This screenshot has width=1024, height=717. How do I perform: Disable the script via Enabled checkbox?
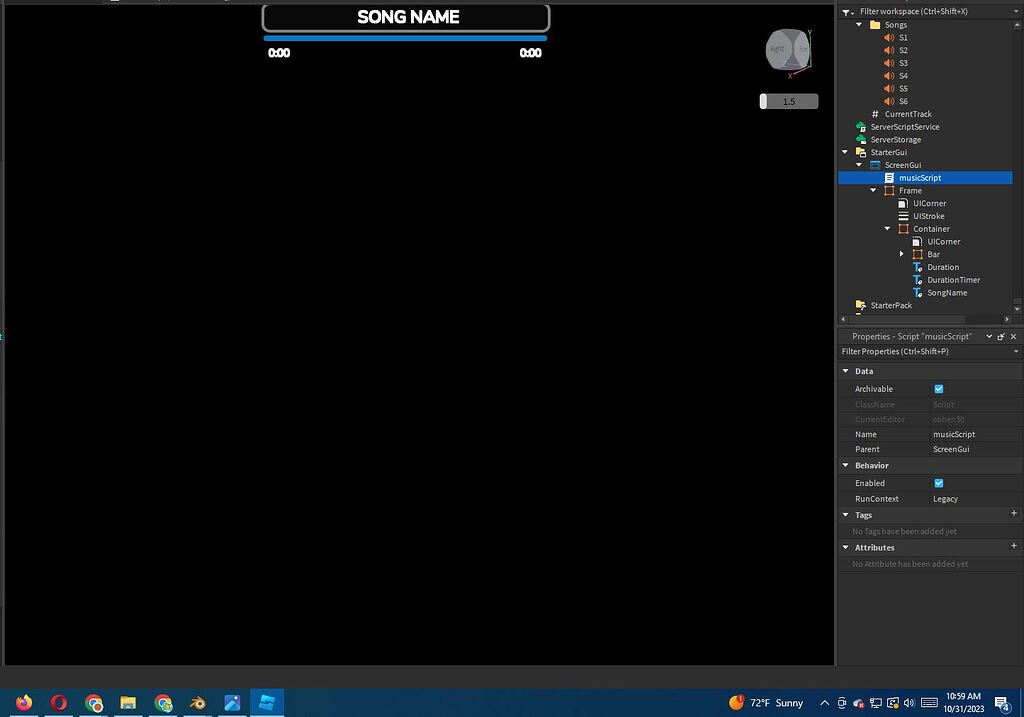(x=938, y=483)
